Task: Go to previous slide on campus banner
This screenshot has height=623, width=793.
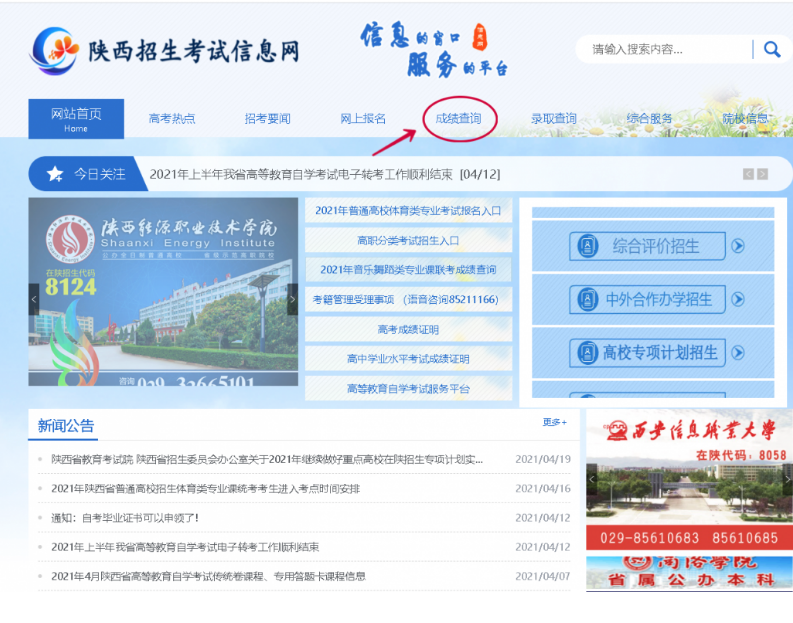Action: click(x=34, y=299)
